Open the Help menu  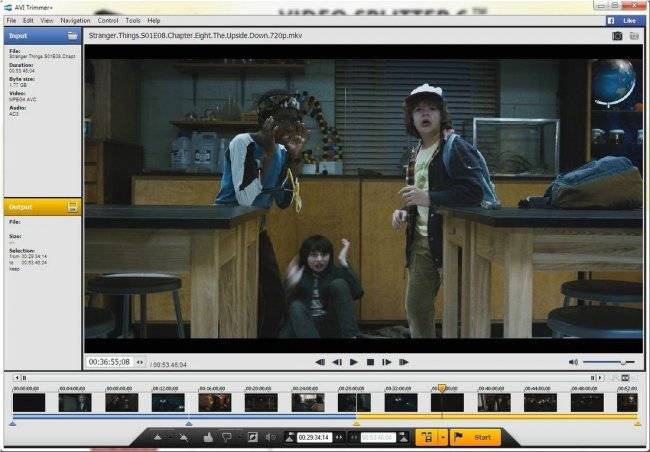(x=154, y=20)
